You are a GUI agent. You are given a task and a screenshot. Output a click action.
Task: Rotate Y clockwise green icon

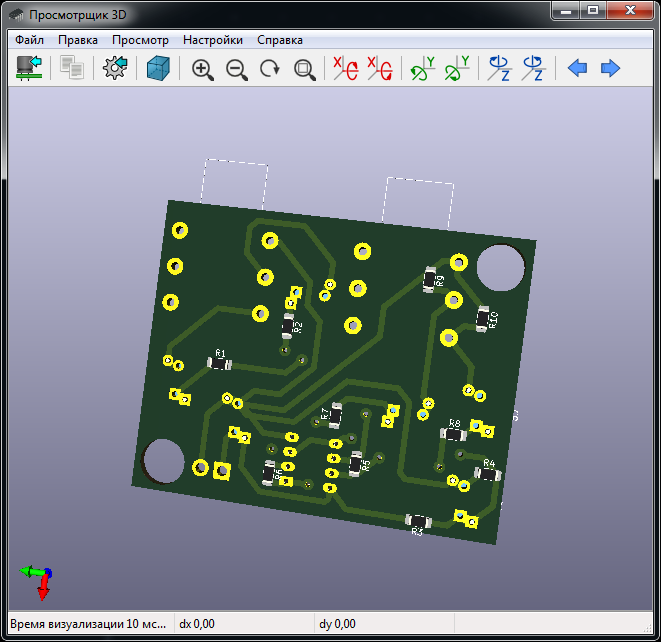point(423,69)
